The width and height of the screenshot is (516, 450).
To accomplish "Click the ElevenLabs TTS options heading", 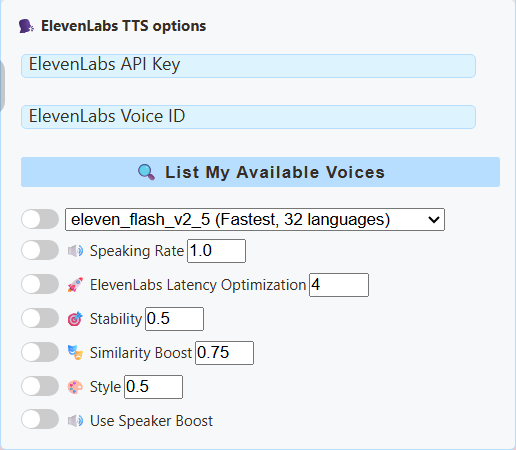I will pyautogui.click(x=123, y=26).
